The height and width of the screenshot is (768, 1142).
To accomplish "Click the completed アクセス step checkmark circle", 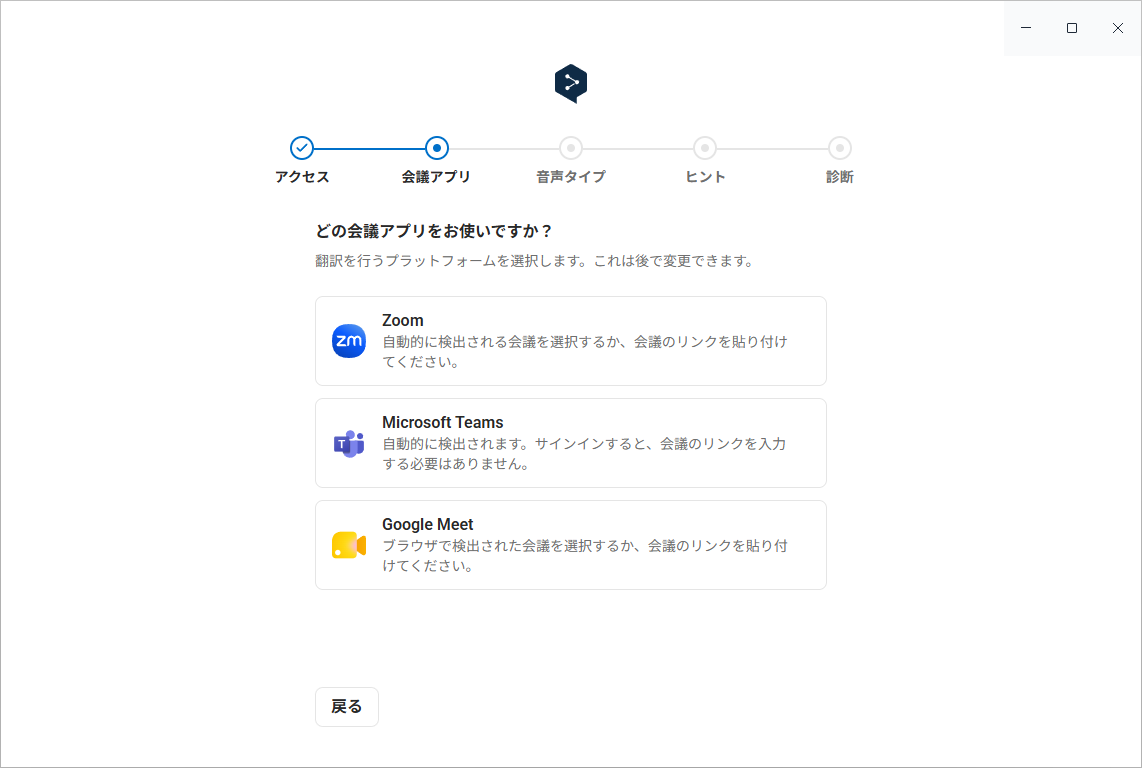I will [302, 148].
